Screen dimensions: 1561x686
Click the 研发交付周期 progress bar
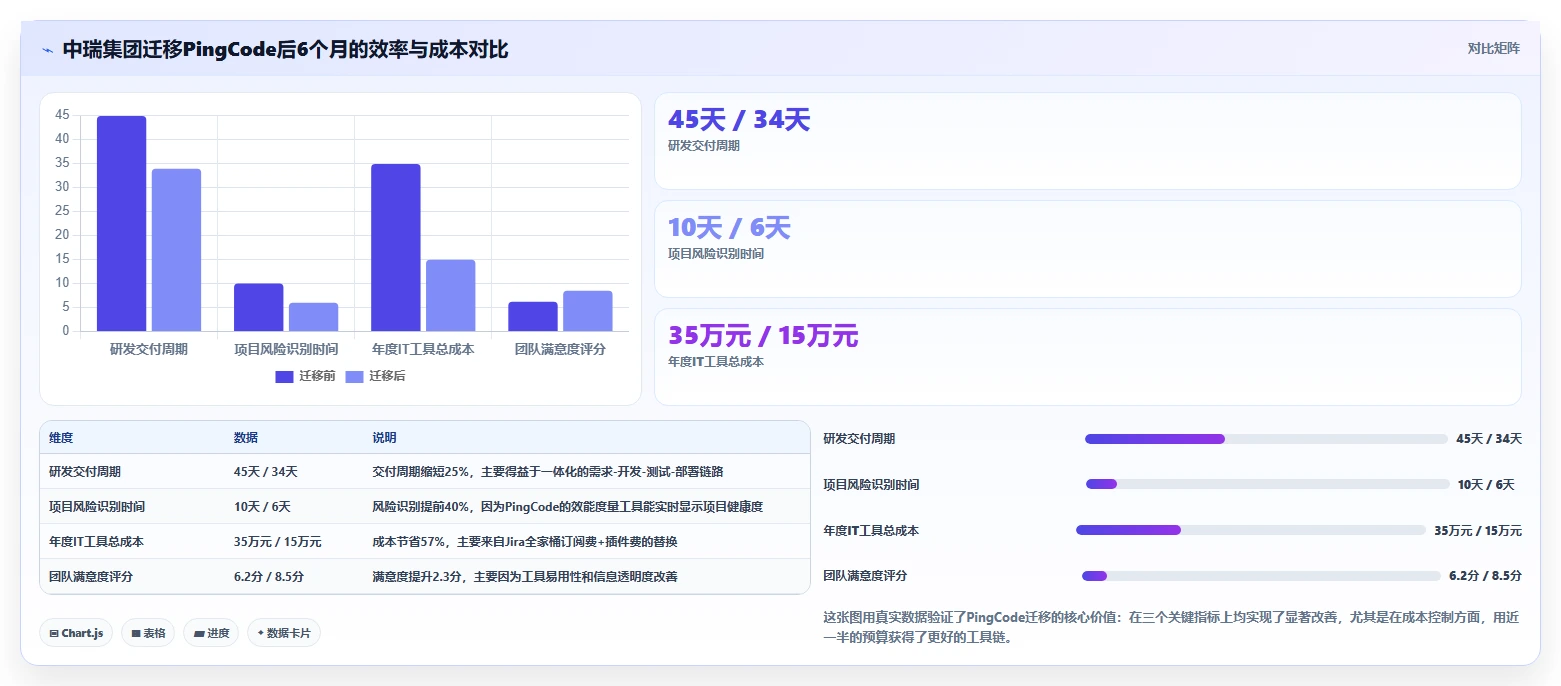pos(1266,439)
